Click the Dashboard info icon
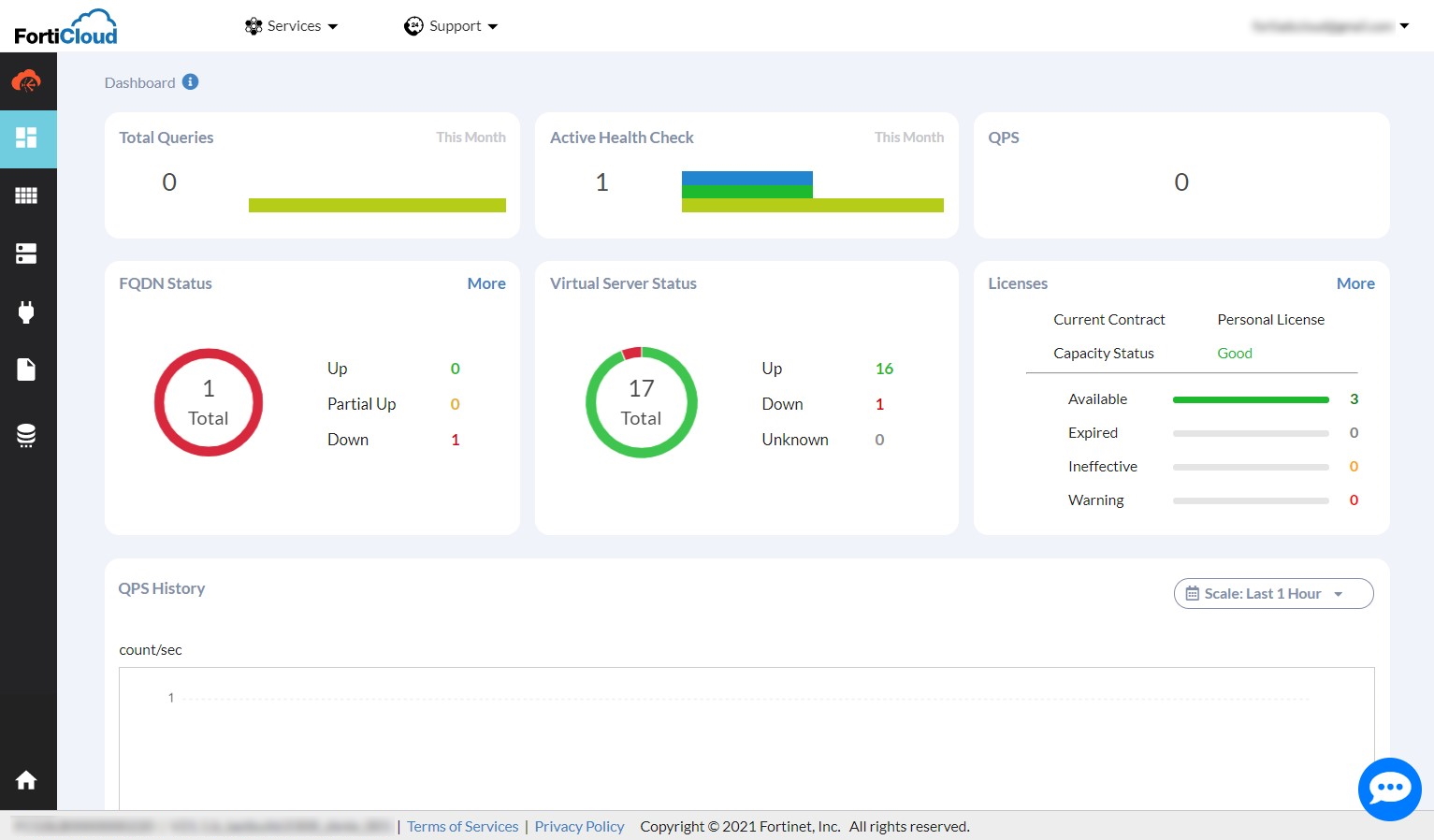Viewport: 1434px width, 840px height. point(190,81)
